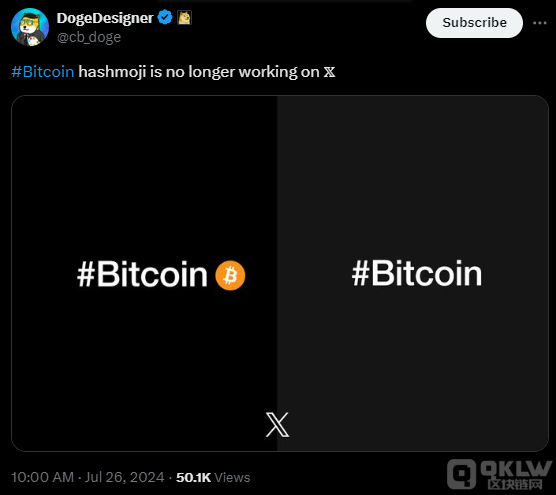Open the @cb_doge handle

(89, 37)
